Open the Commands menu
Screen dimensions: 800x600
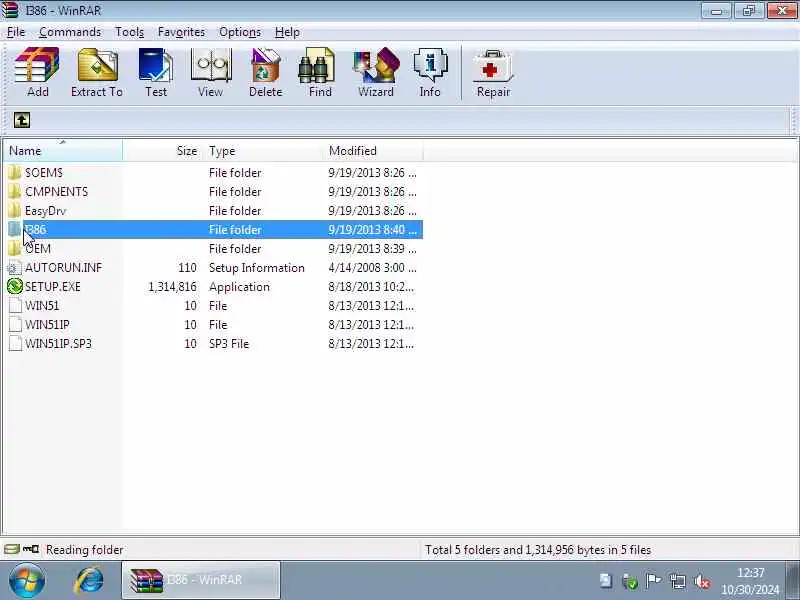pyautogui.click(x=70, y=32)
